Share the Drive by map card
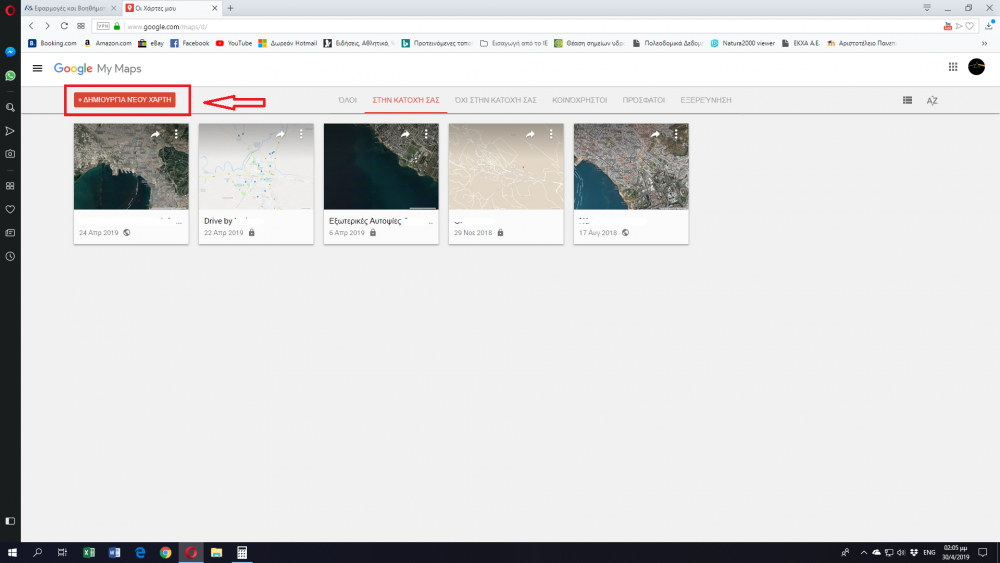 point(281,134)
